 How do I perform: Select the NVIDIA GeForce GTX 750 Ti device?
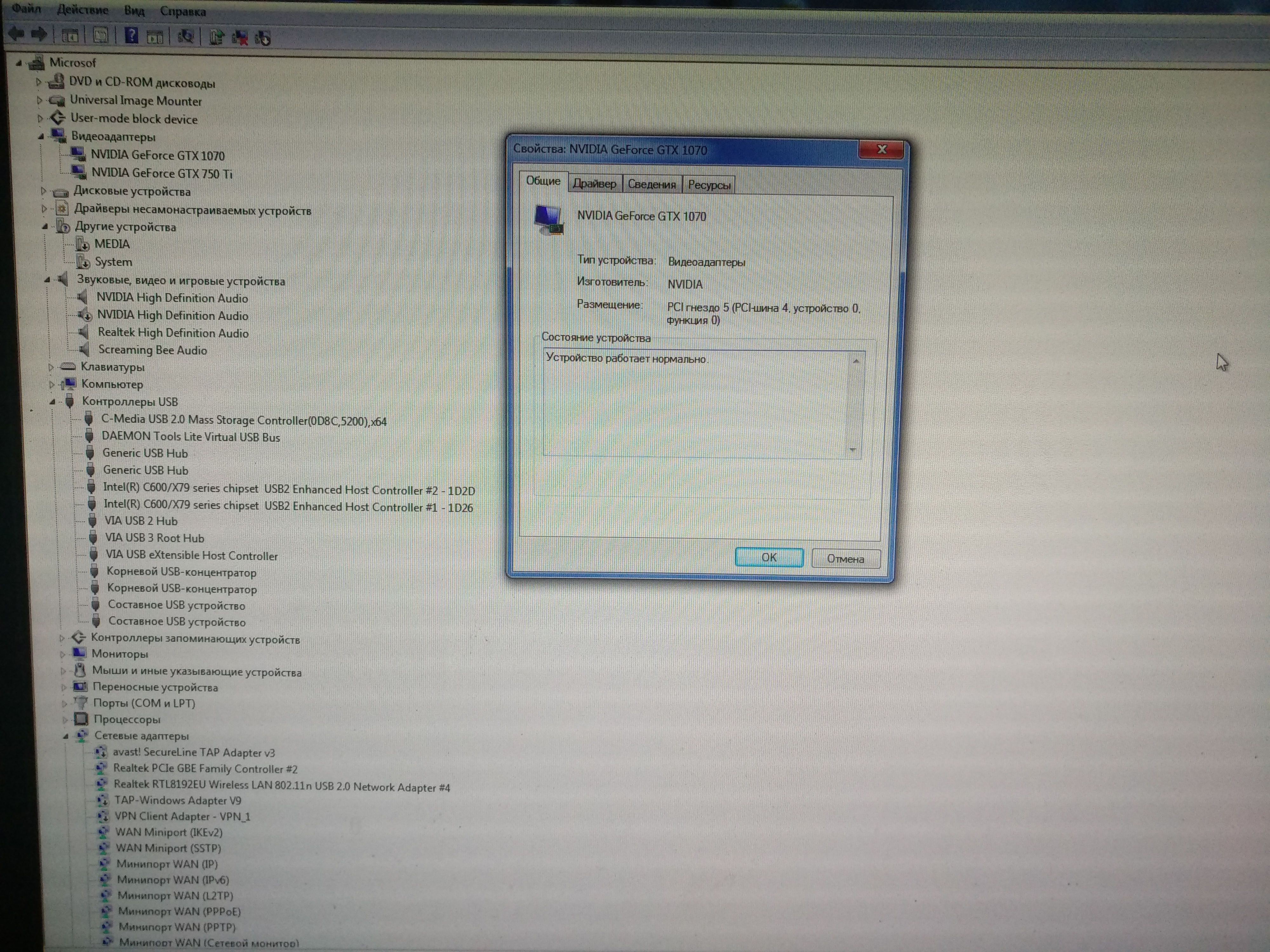tap(161, 173)
